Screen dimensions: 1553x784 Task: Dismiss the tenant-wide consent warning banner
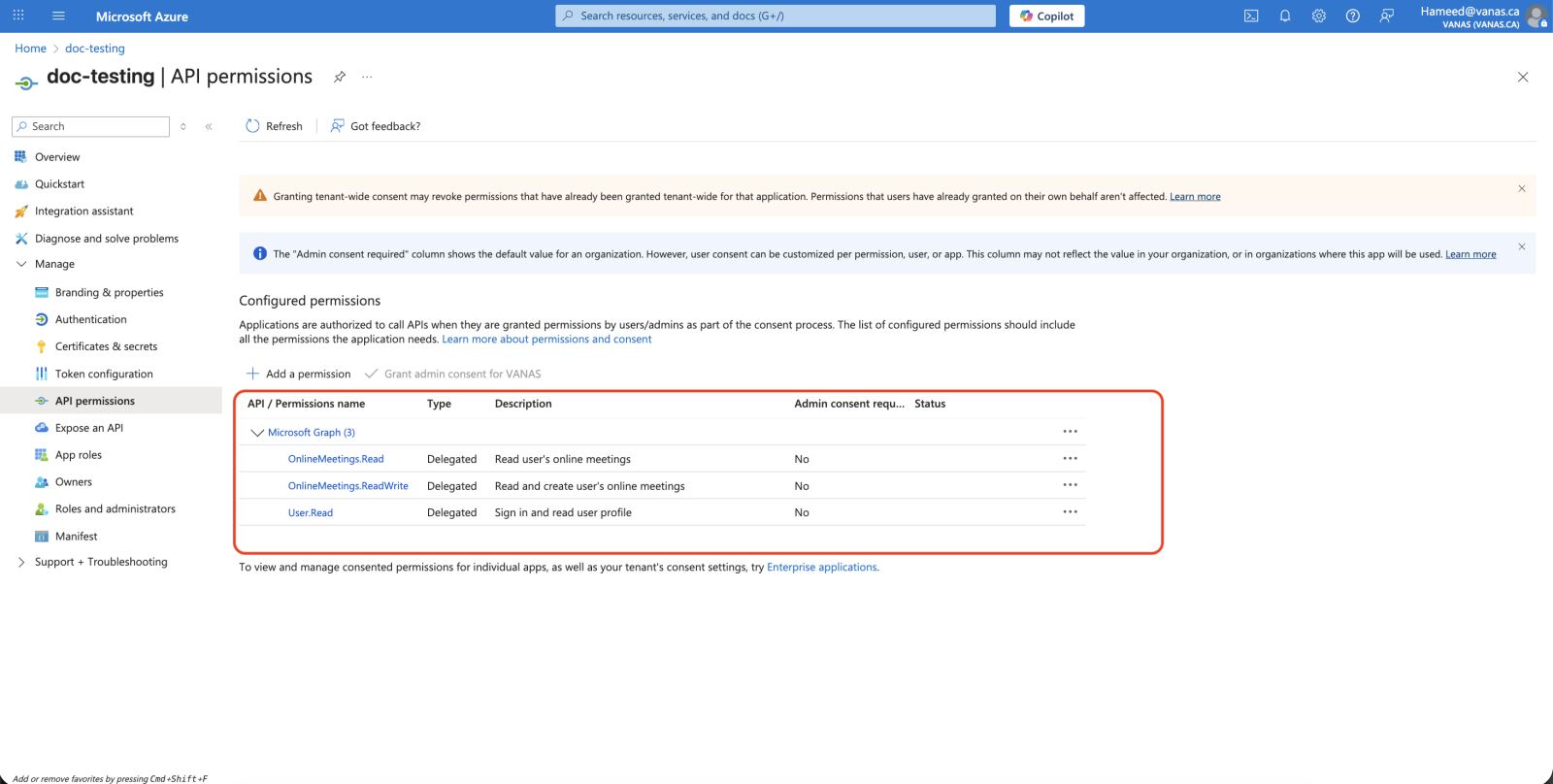(x=1522, y=188)
